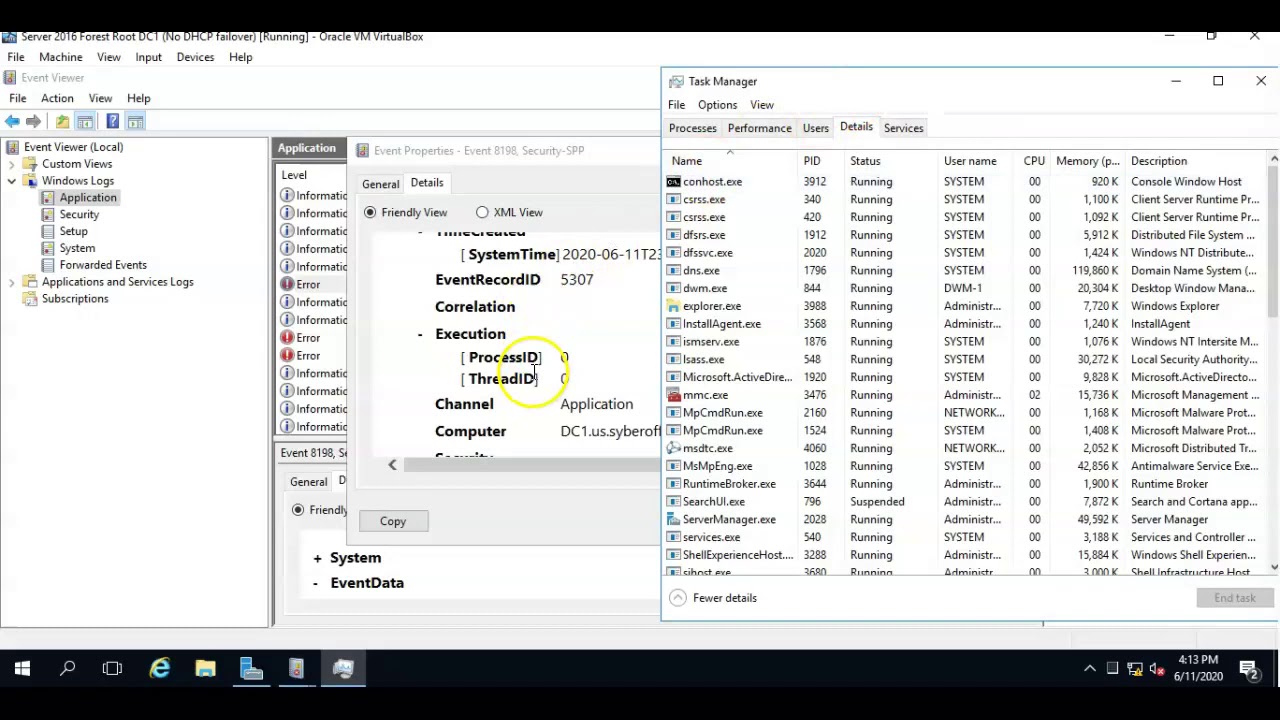1280x720 pixels.
Task: Expand the System section in lower pane
Action: (317, 558)
